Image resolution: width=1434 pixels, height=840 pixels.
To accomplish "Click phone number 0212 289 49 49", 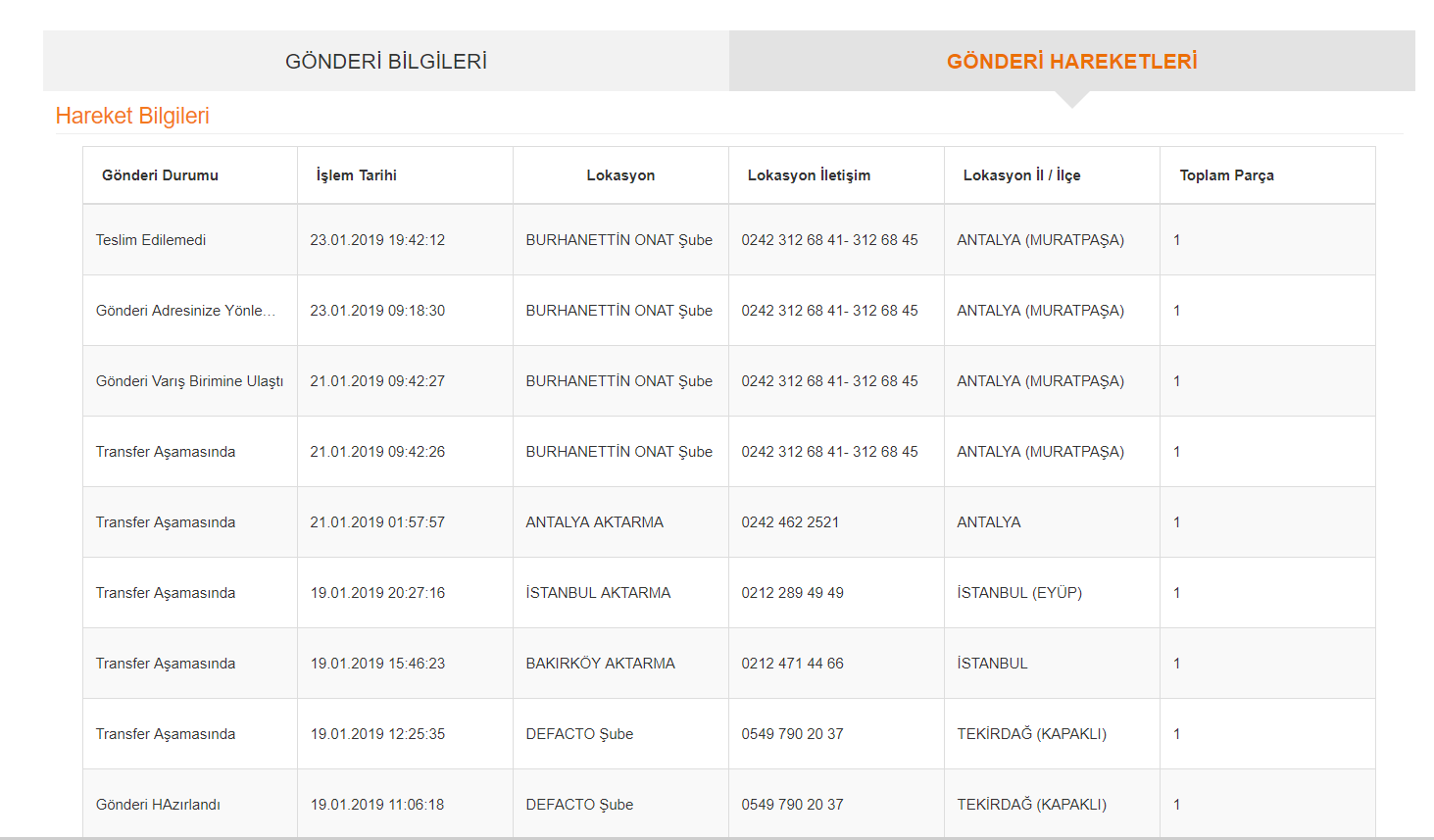I will [x=792, y=593].
